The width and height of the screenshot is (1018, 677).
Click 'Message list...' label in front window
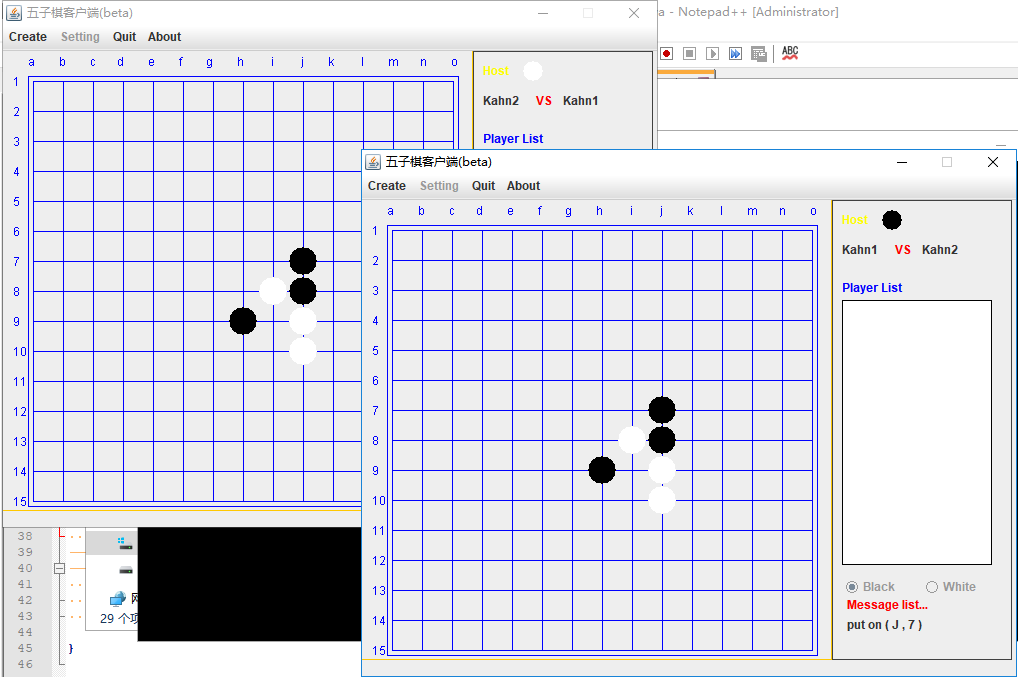[887, 605]
